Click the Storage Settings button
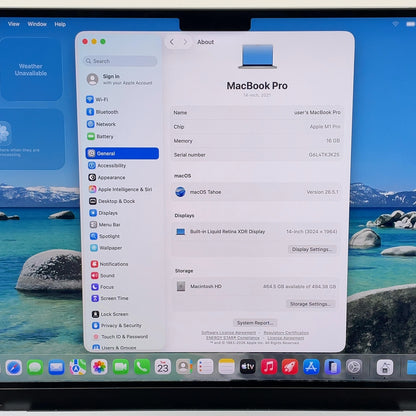 [x=310, y=304]
